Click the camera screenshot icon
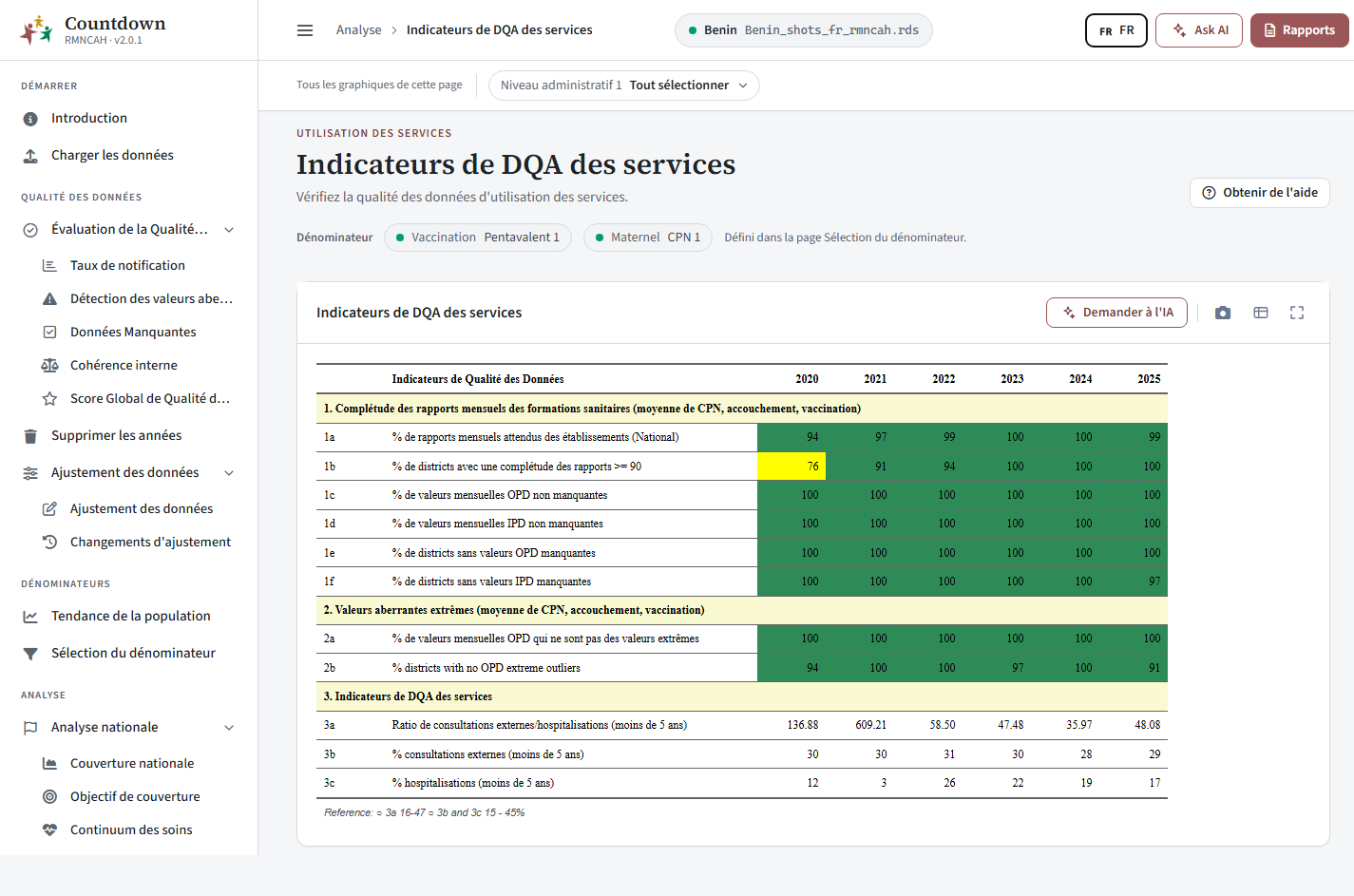 pos(1223,313)
